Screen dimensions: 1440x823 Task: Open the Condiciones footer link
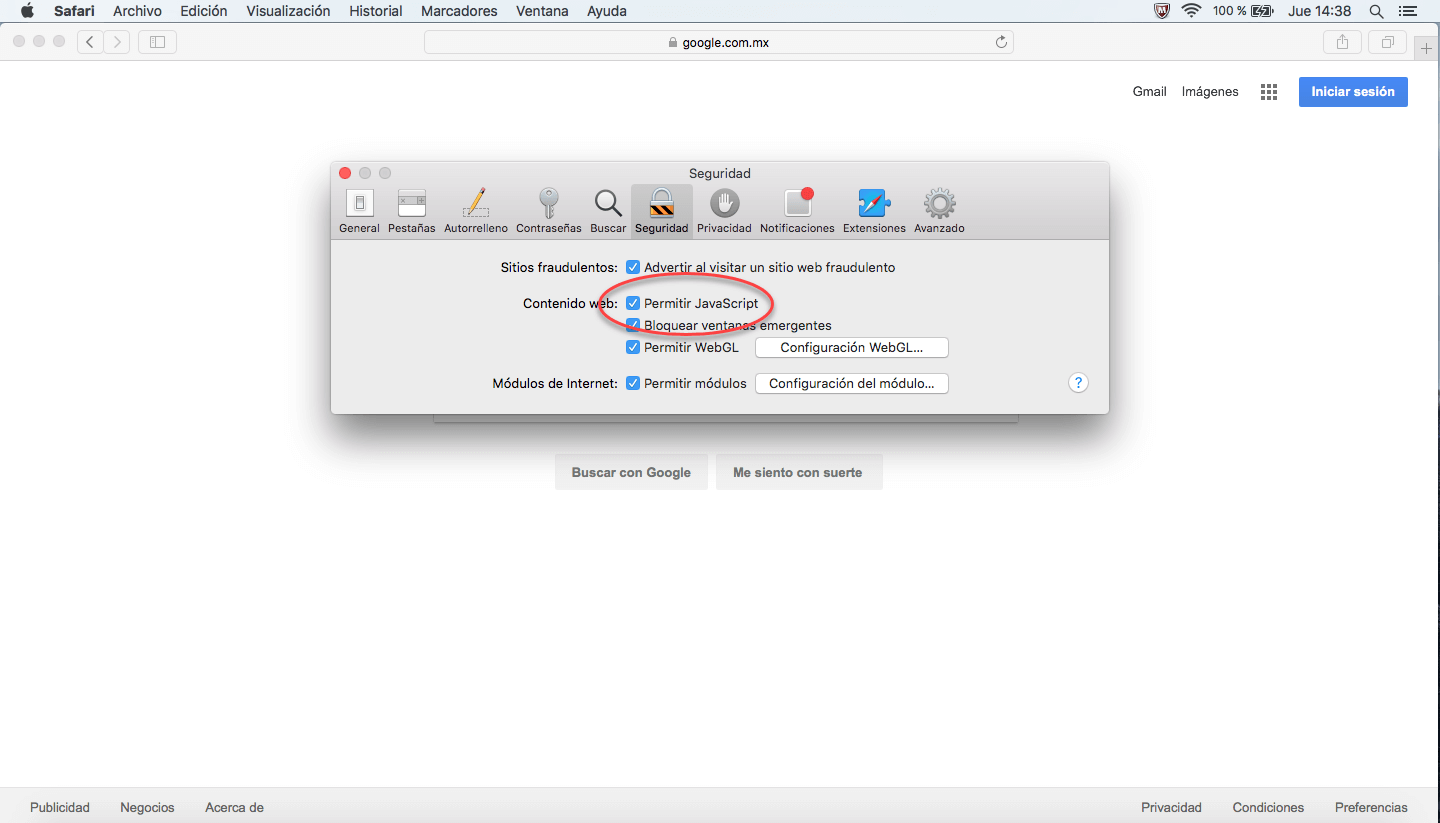point(1268,807)
